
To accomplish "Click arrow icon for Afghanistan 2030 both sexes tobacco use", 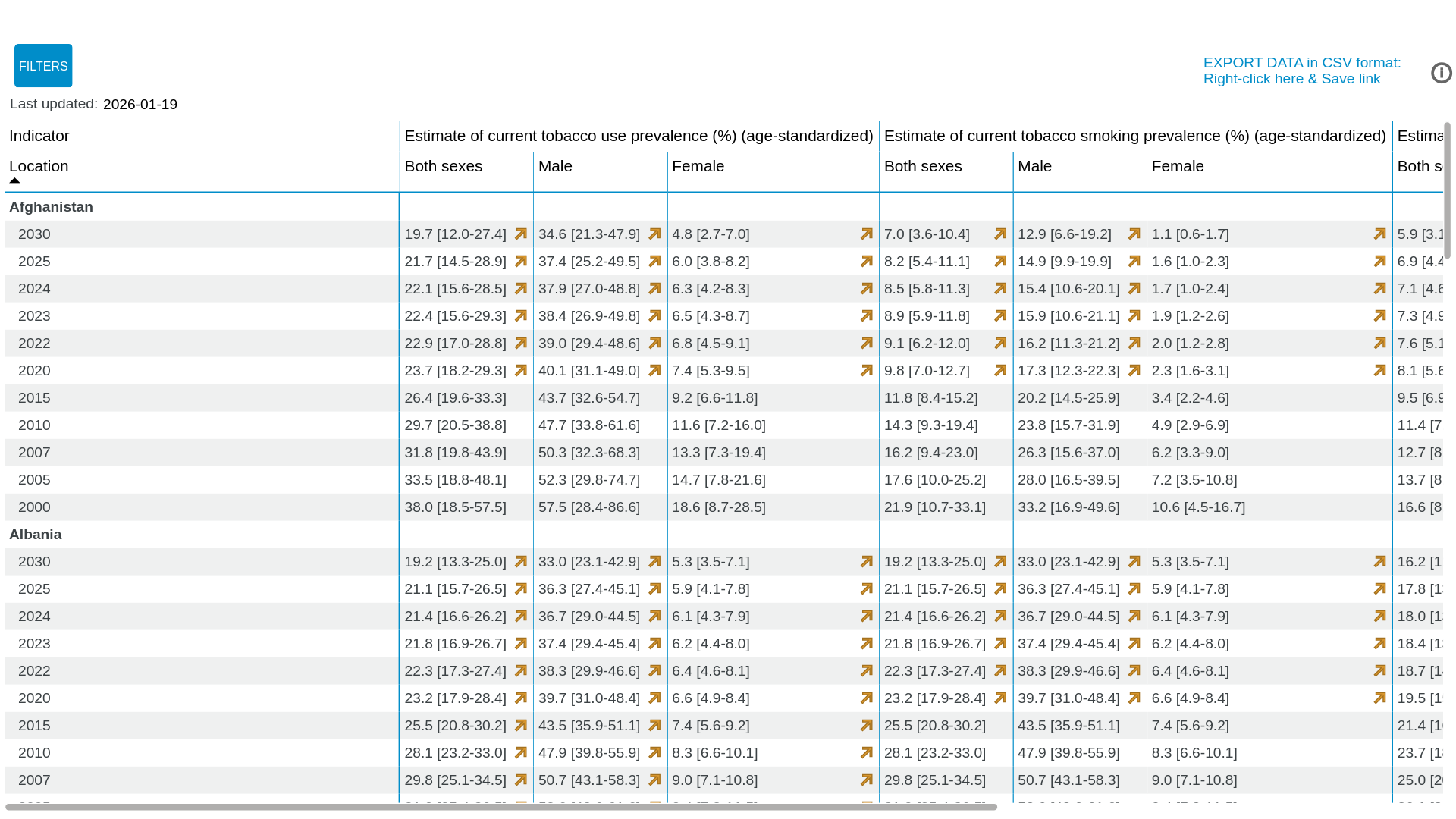I will point(521,234).
